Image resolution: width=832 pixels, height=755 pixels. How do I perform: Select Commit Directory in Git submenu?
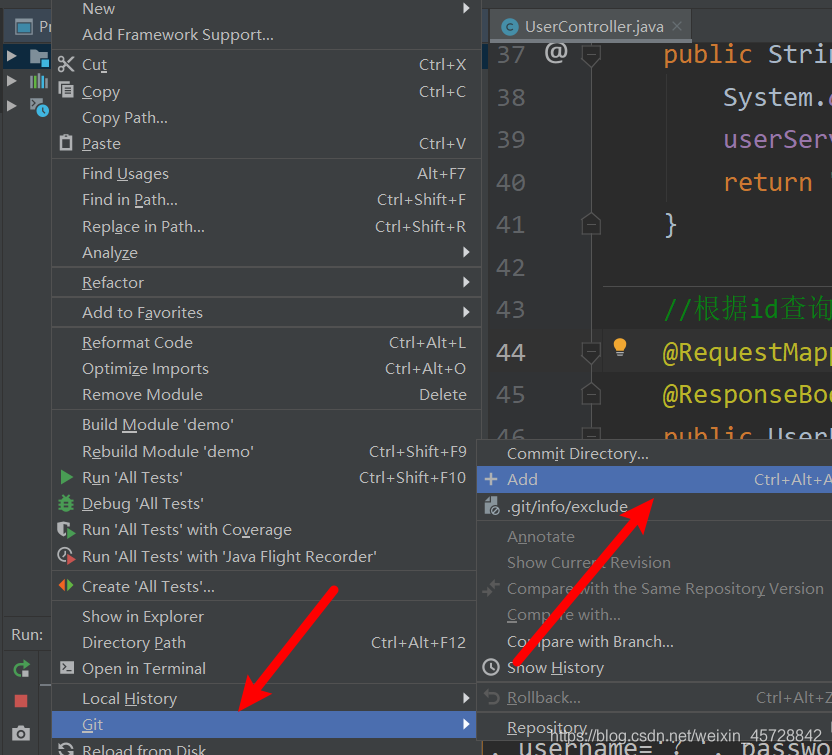pyautogui.click(x=654, y=454)
